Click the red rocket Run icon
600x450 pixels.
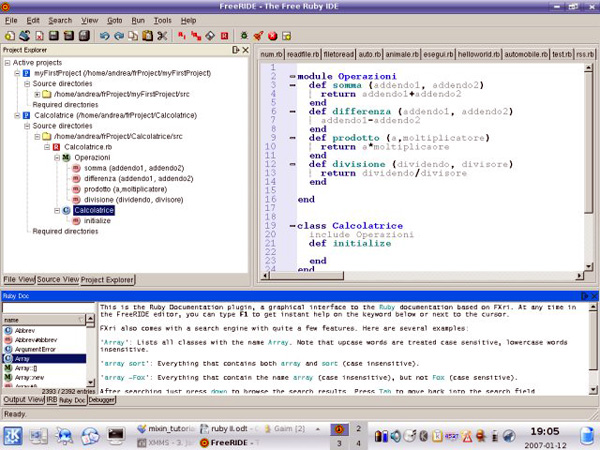258,36
